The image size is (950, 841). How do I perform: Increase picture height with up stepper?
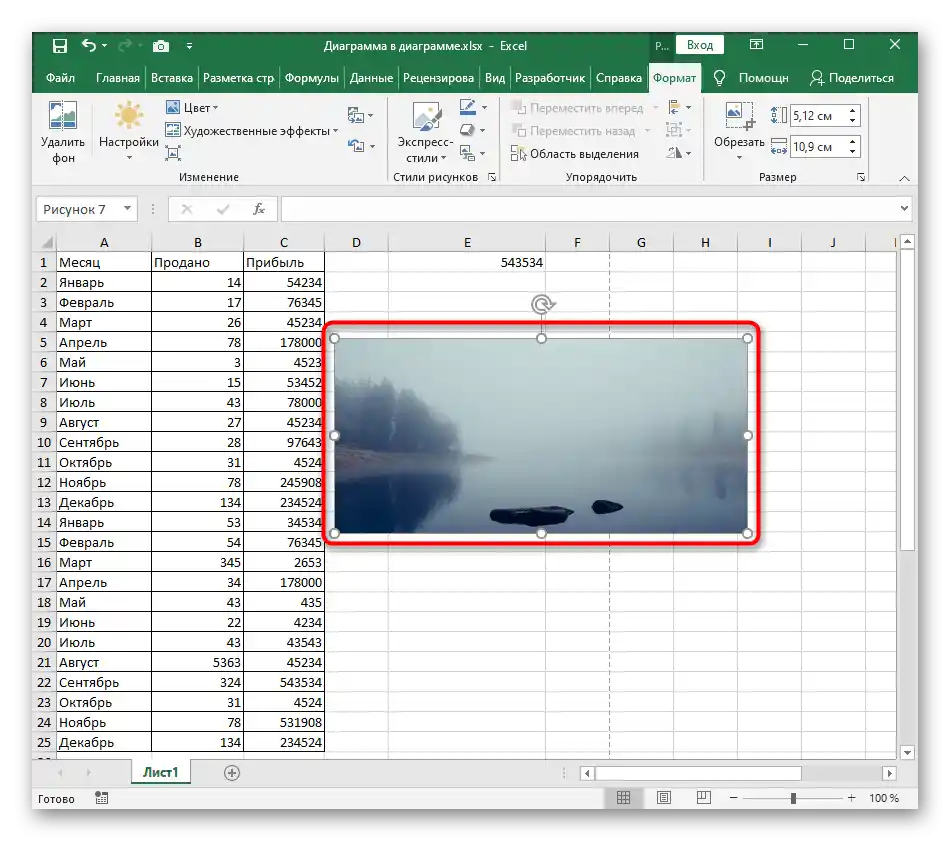coord(853,111)
